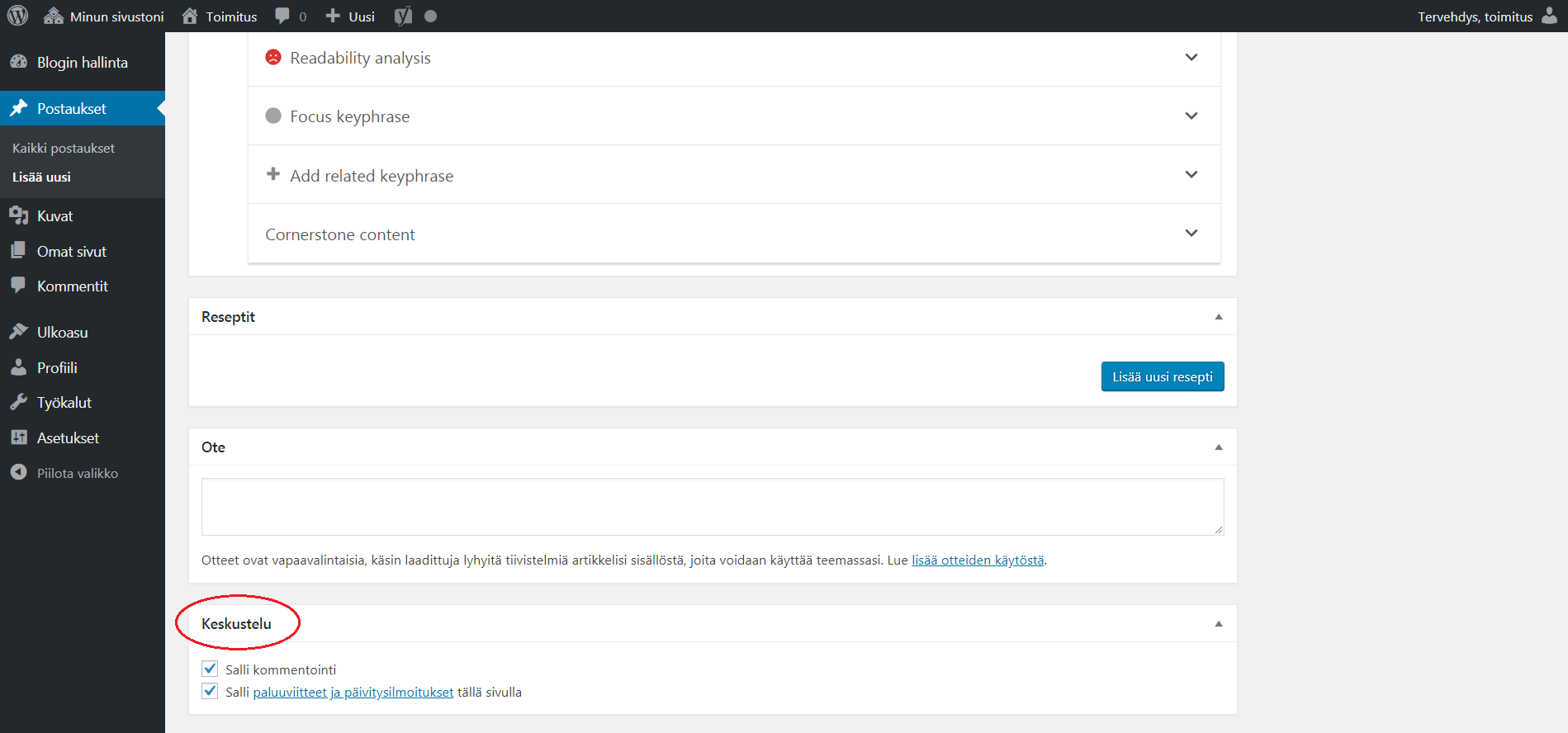Viewport: 1568px width, 733px height.
Task: Click the Uusi plus icon
Action: tap(333, 16)
